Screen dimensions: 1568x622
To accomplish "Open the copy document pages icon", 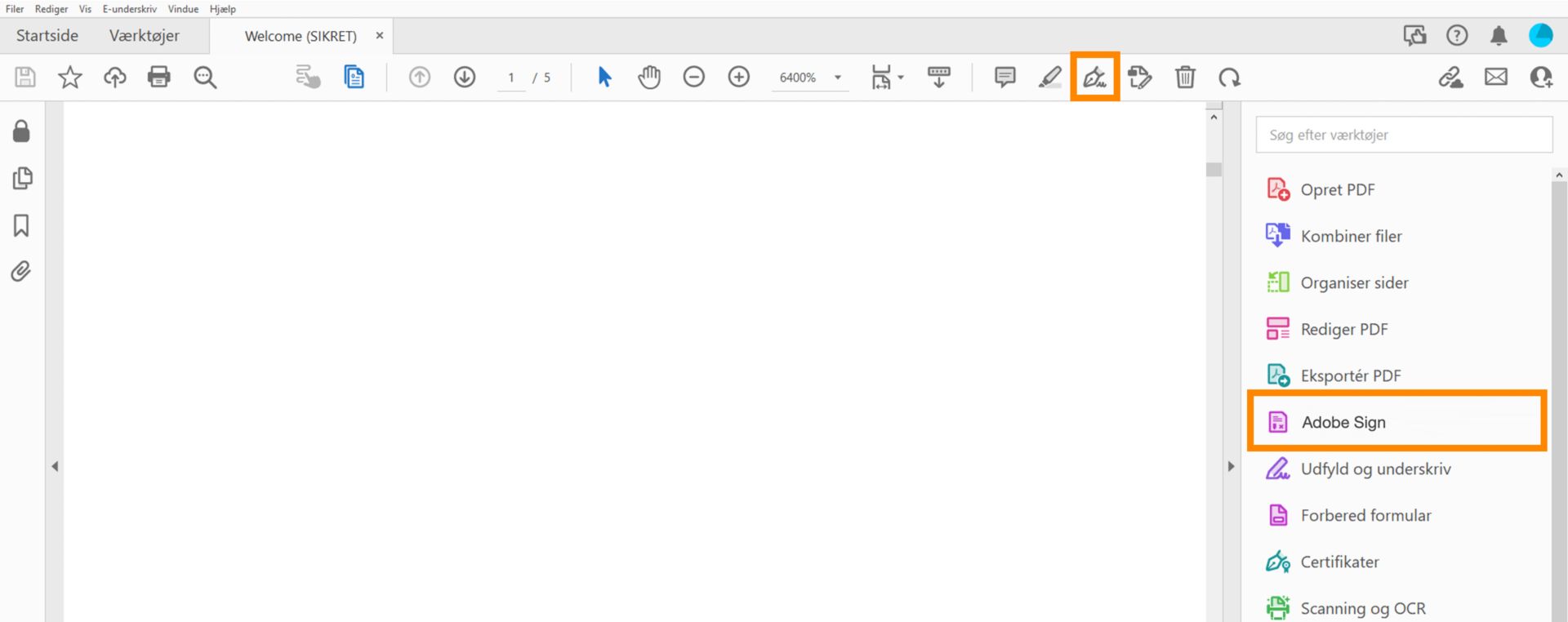I will (x=354, y=78).
